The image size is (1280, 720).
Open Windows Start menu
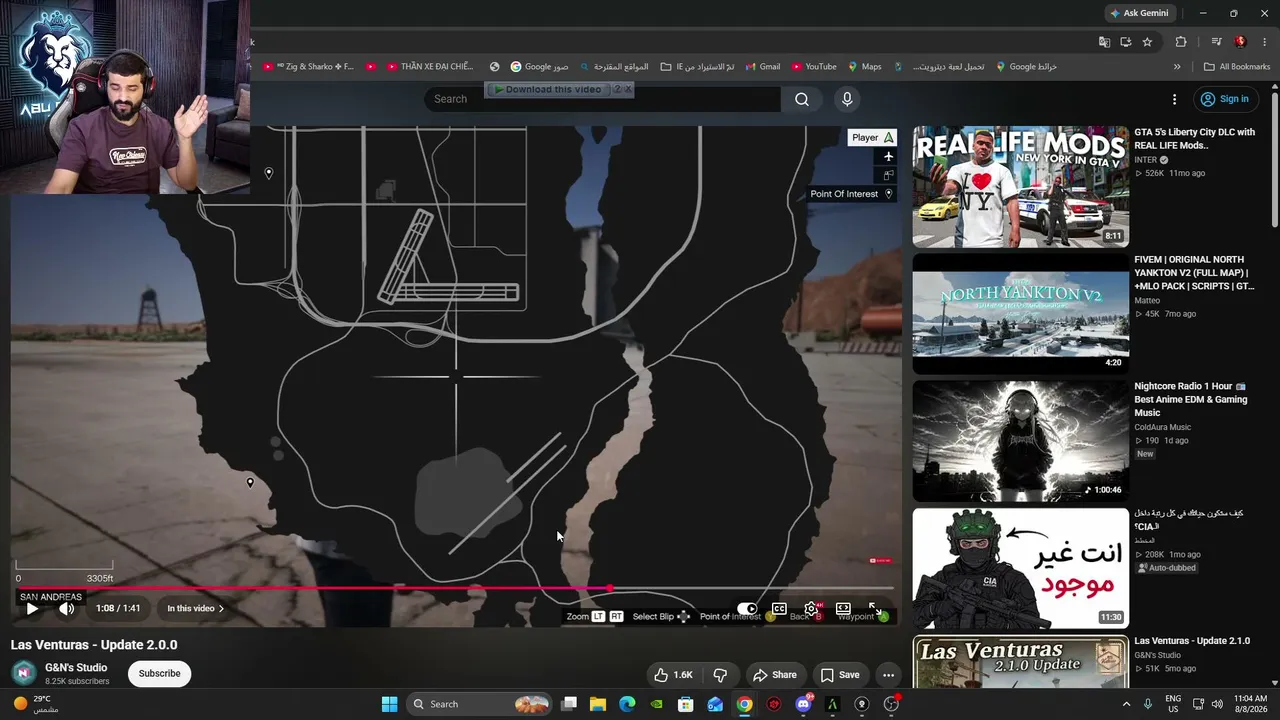click(389, 704)
